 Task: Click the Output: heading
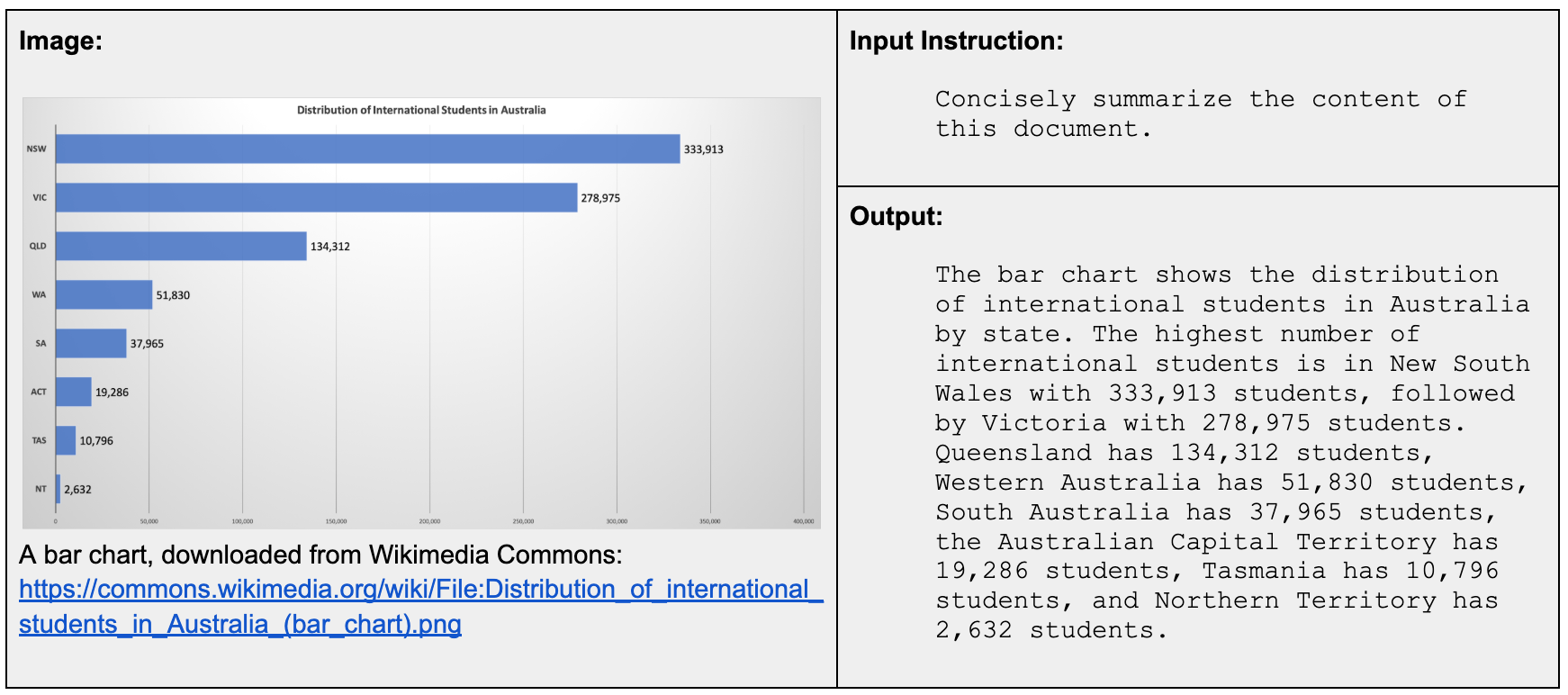[897, 216]
